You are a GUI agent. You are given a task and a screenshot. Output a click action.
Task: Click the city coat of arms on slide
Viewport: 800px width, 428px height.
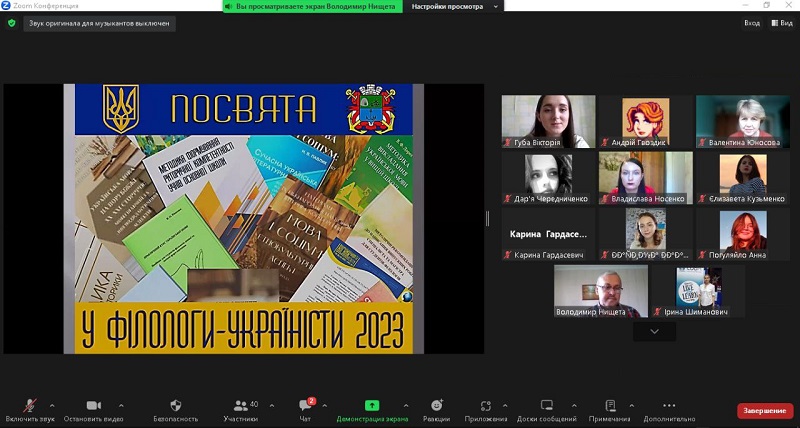[371, 109]
